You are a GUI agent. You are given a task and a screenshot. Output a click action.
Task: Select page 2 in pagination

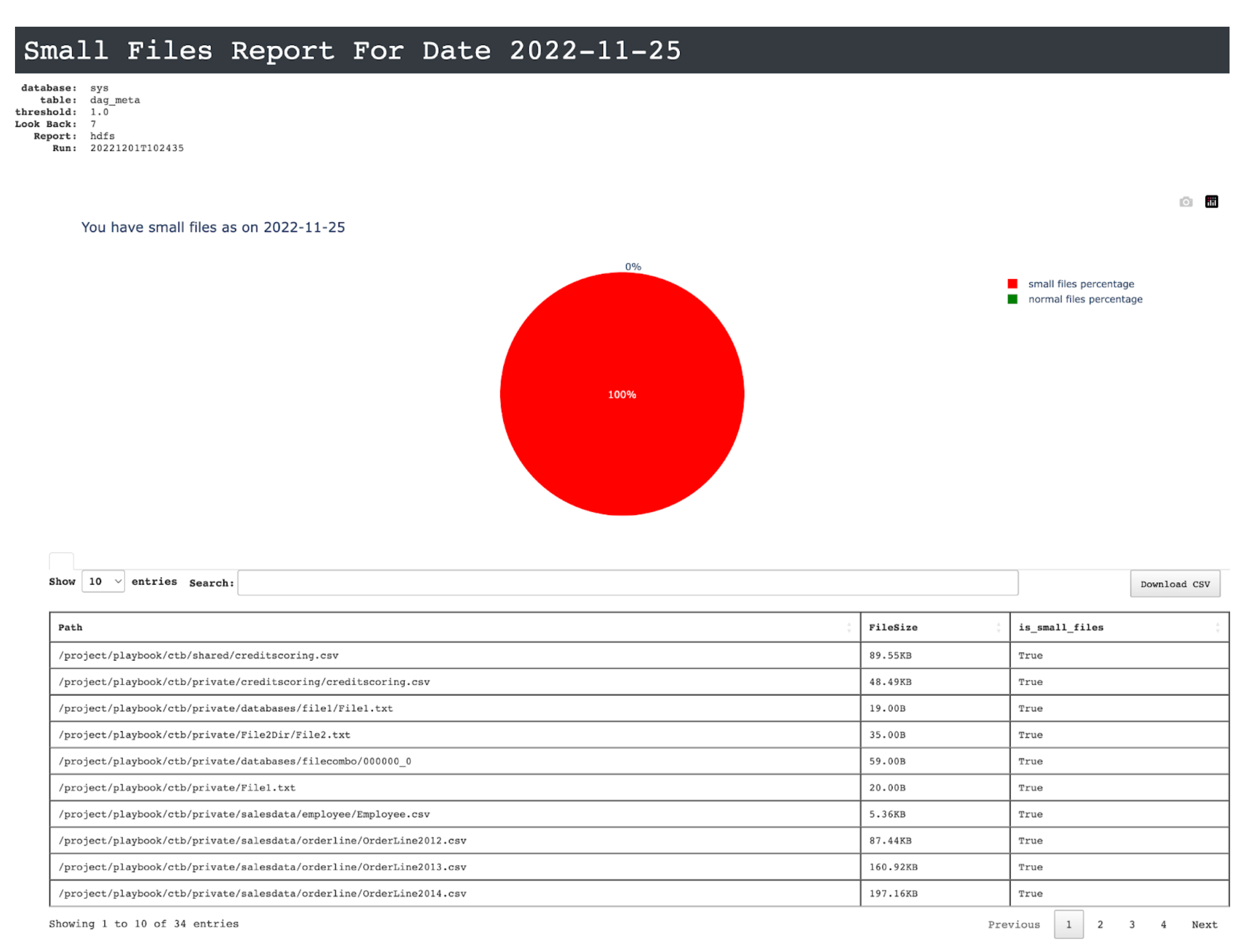(1099, 924)
